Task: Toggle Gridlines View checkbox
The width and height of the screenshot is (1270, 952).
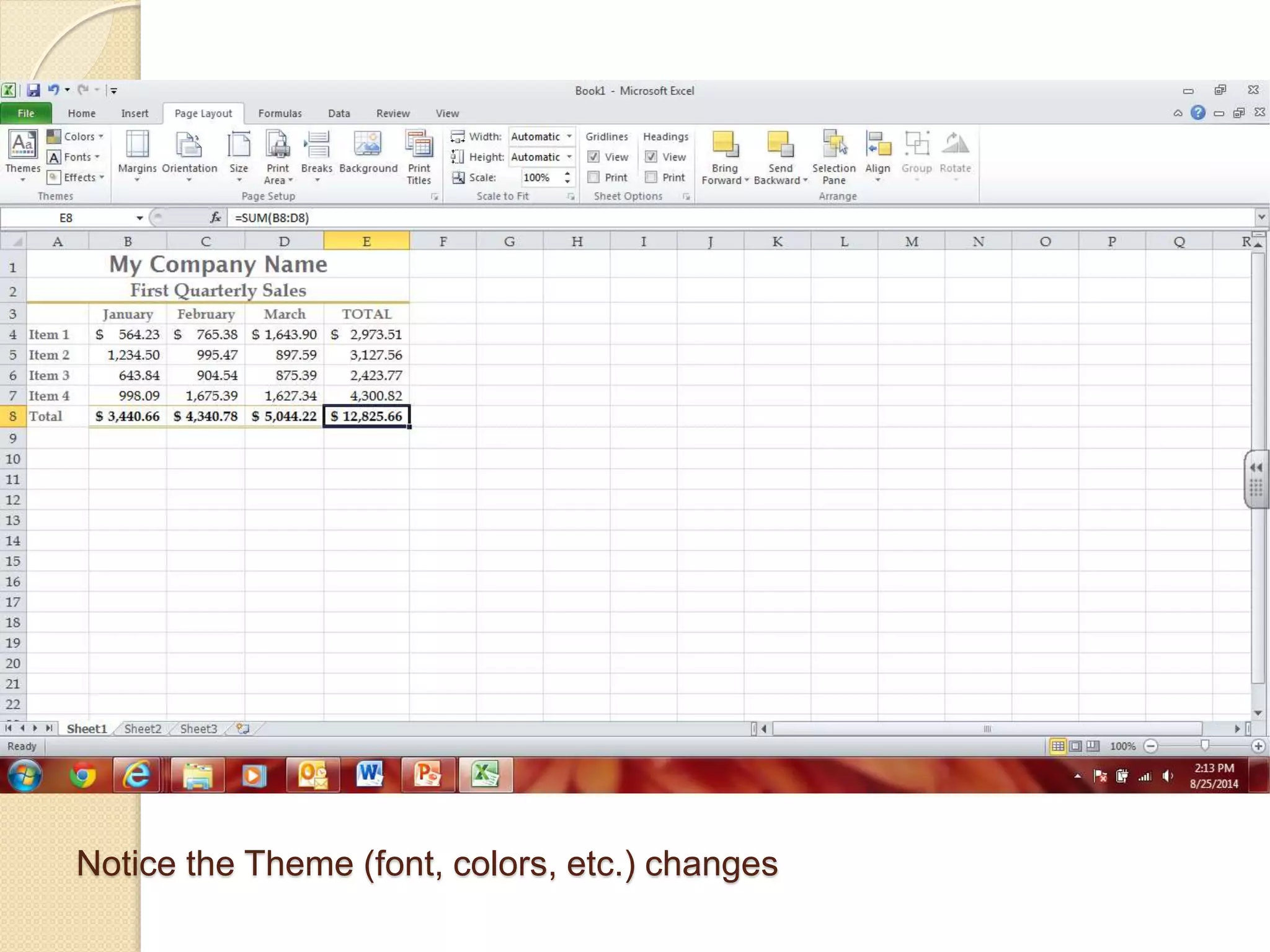Action: pyautogui.click(x=593, y=157)
